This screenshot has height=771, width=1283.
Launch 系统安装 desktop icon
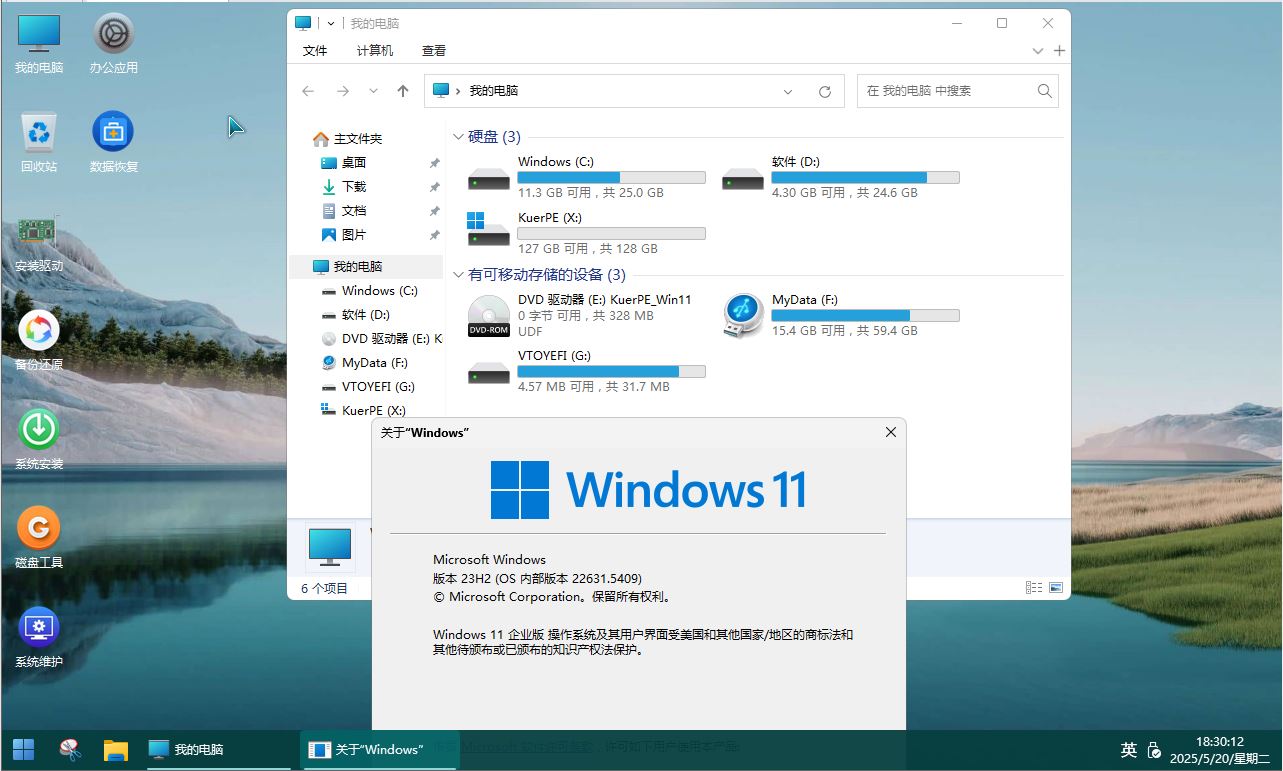[39, 439]
